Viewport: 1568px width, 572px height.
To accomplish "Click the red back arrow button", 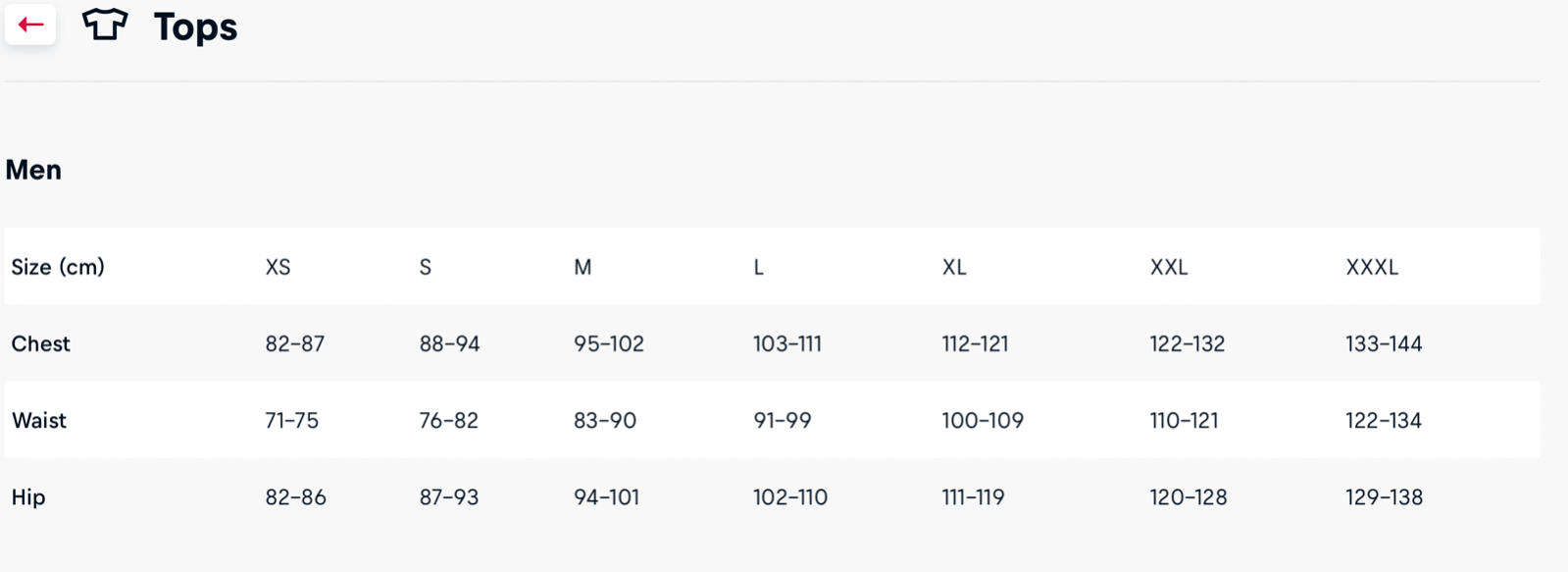I will coord(30,25).
